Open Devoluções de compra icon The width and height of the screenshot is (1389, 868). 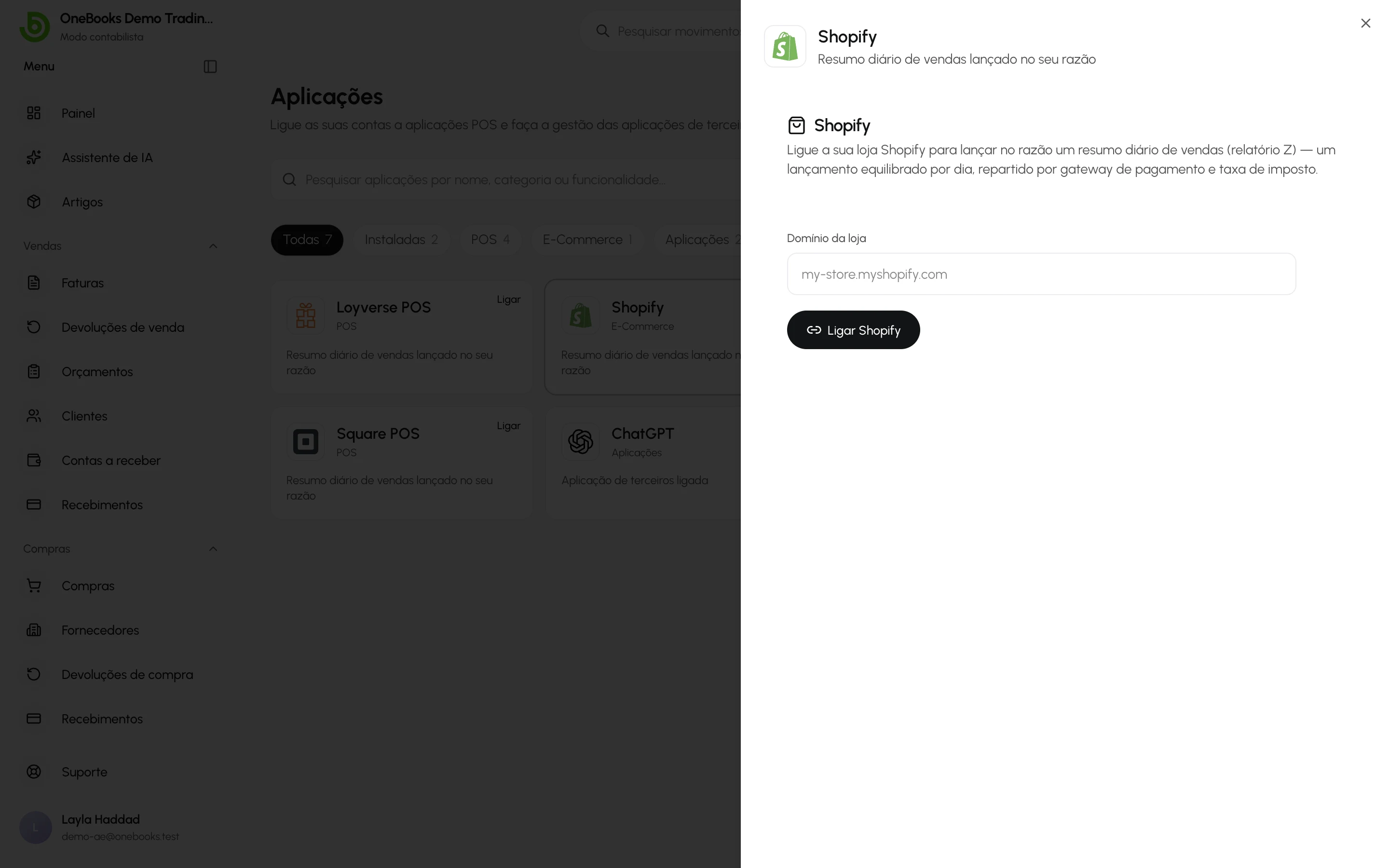click(x=34, y=675)
